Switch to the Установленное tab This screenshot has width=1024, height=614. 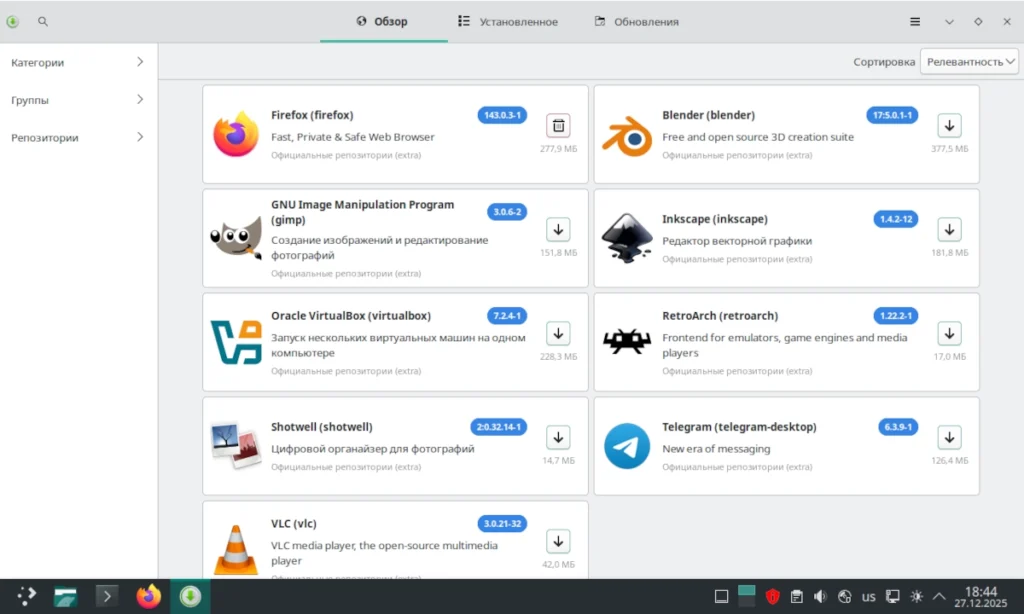pyautogui.click(x=508, y=22)
